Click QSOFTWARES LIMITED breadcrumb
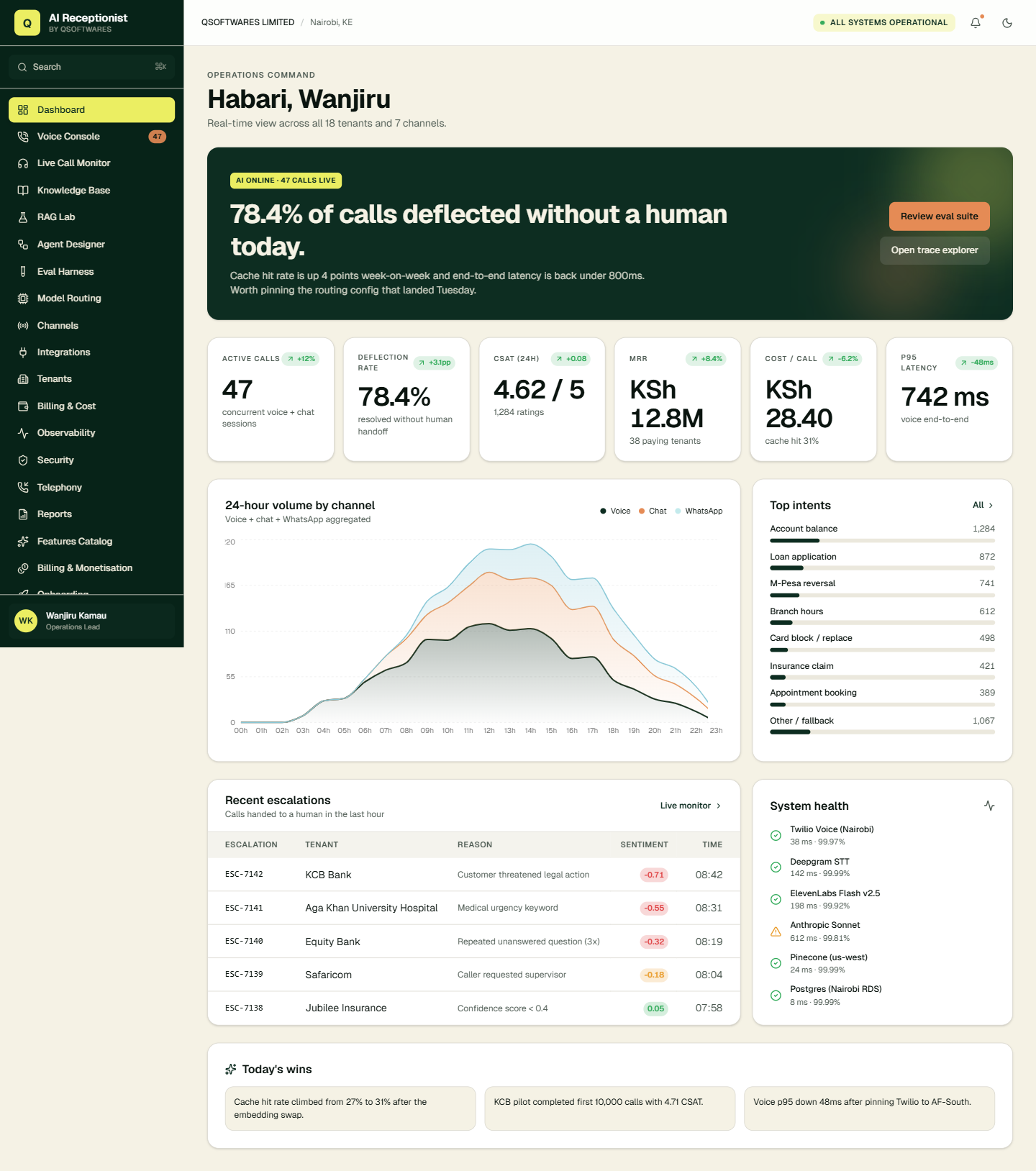 pyautogui.click(x=247, y=23)
